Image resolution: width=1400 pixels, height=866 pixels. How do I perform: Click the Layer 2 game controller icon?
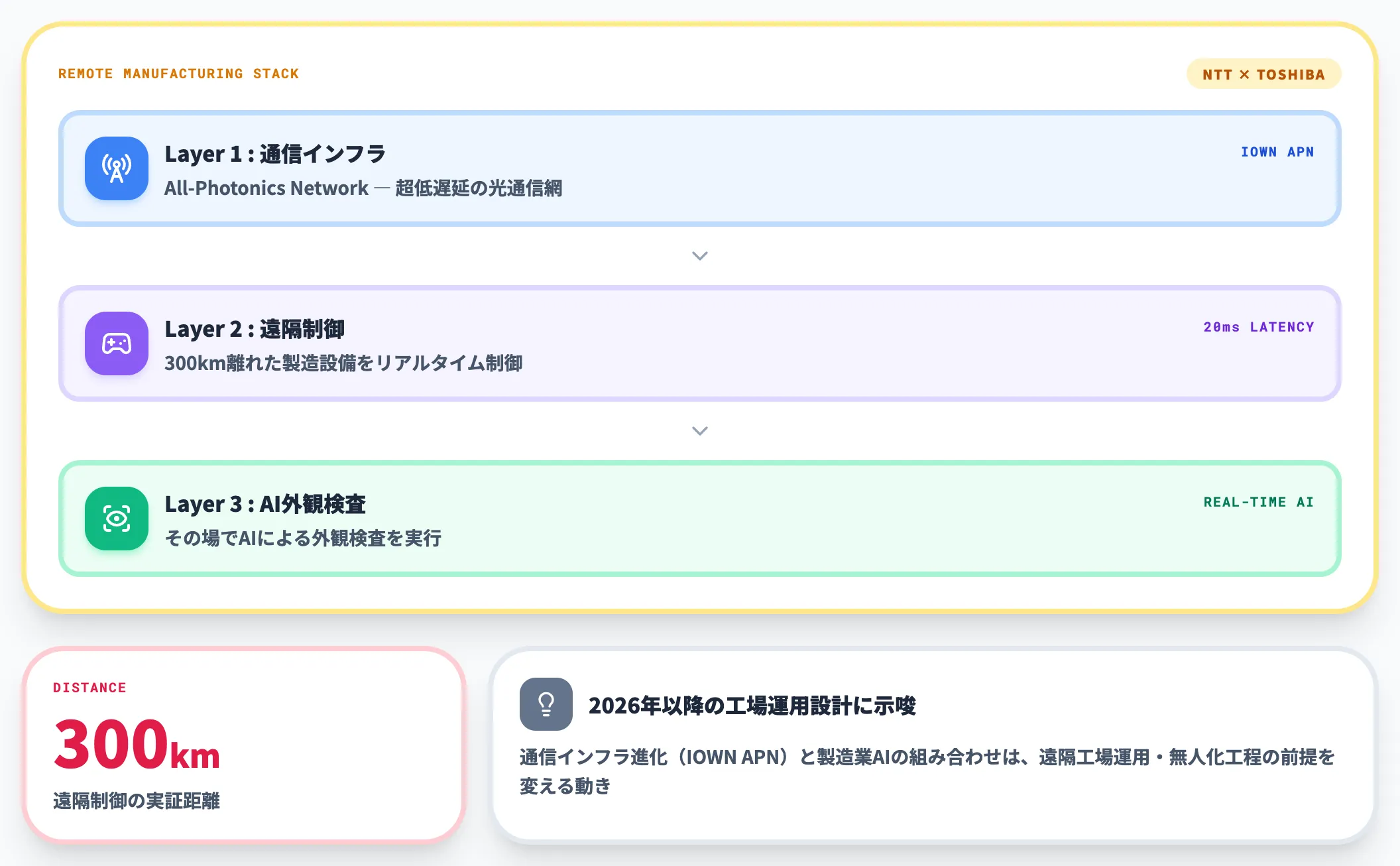(117, 343)
